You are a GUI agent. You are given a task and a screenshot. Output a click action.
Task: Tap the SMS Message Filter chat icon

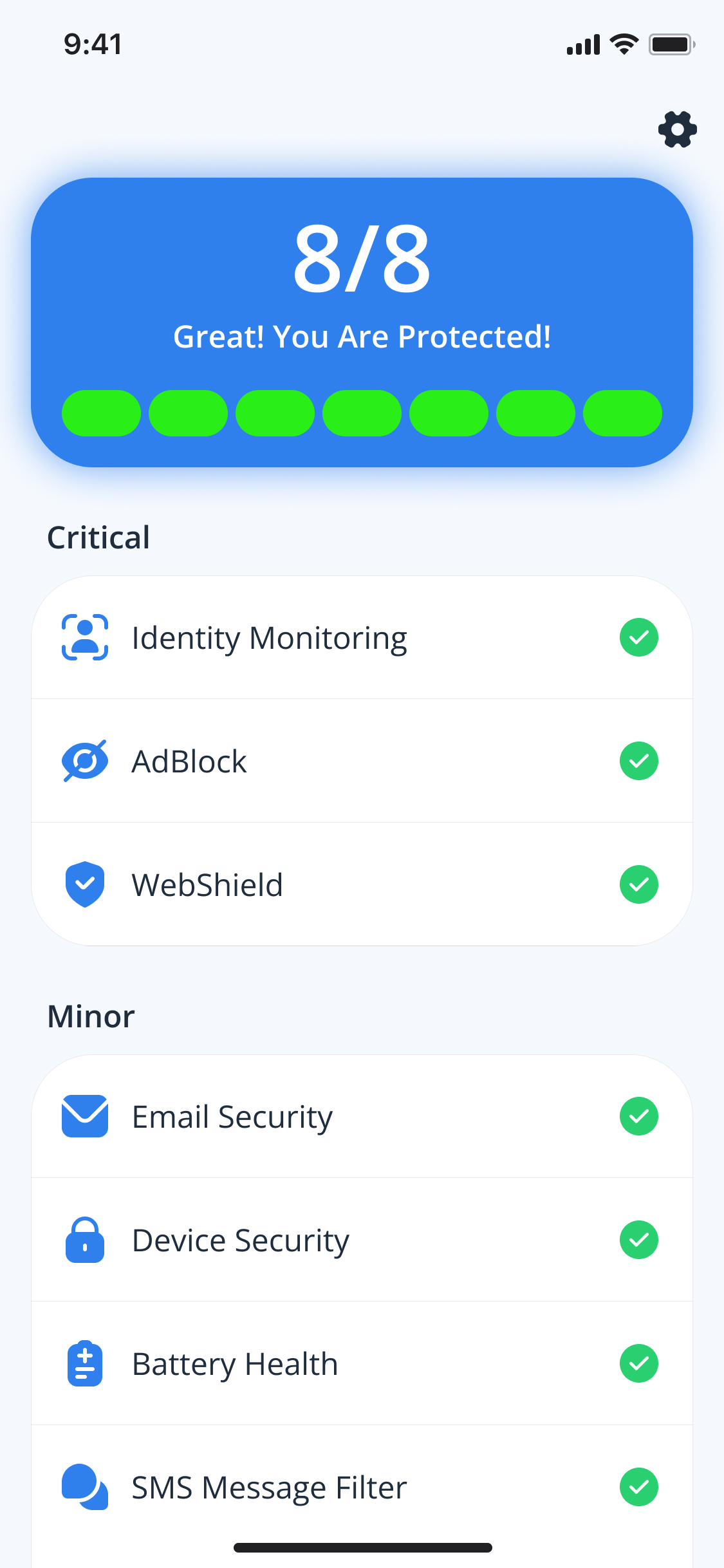click(85, 1487)
